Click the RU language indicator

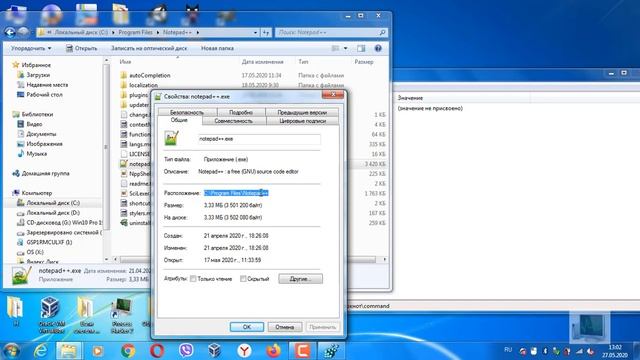pyautogui.click(x=508, y=350)
